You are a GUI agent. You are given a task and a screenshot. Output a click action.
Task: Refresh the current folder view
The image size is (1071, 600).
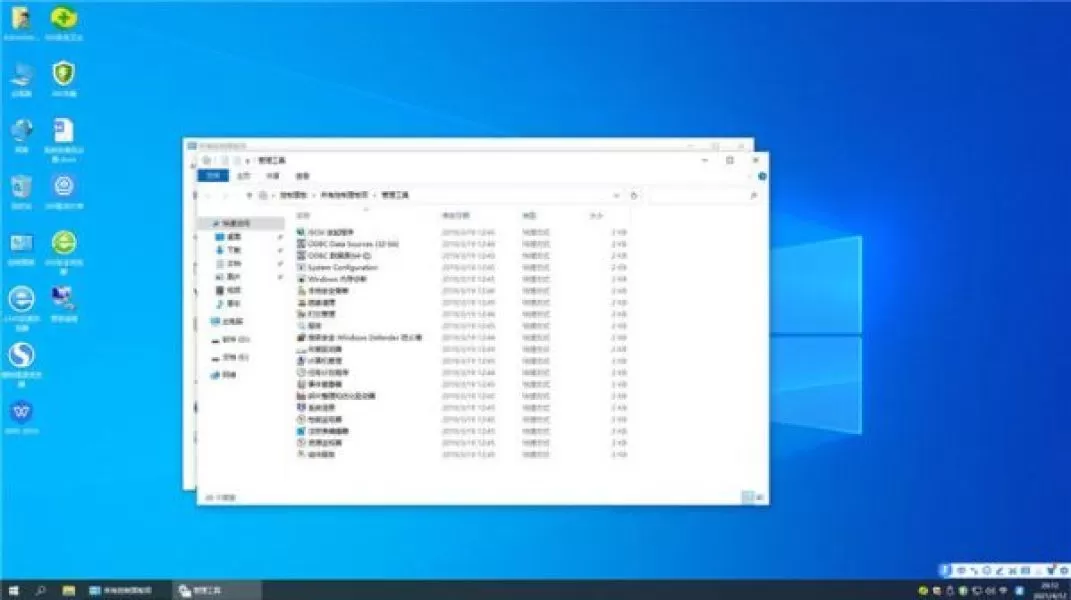point(634,195)
